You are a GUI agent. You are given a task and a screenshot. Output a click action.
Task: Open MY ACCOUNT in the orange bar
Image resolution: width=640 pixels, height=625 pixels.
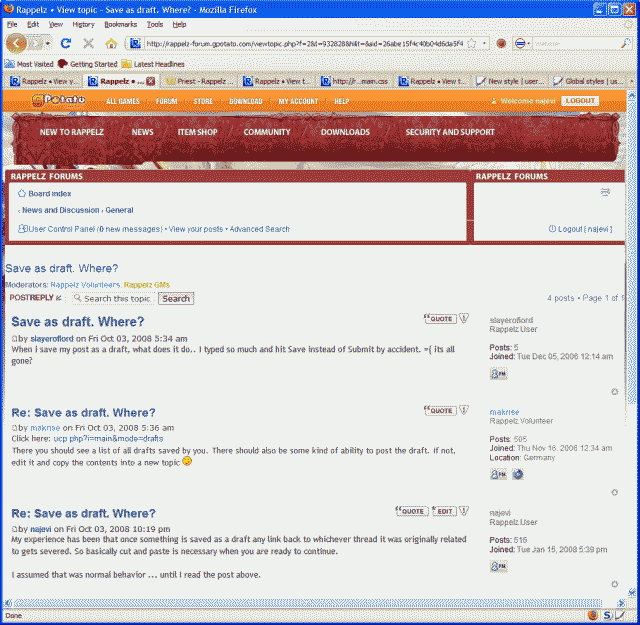tap(298, 101)
